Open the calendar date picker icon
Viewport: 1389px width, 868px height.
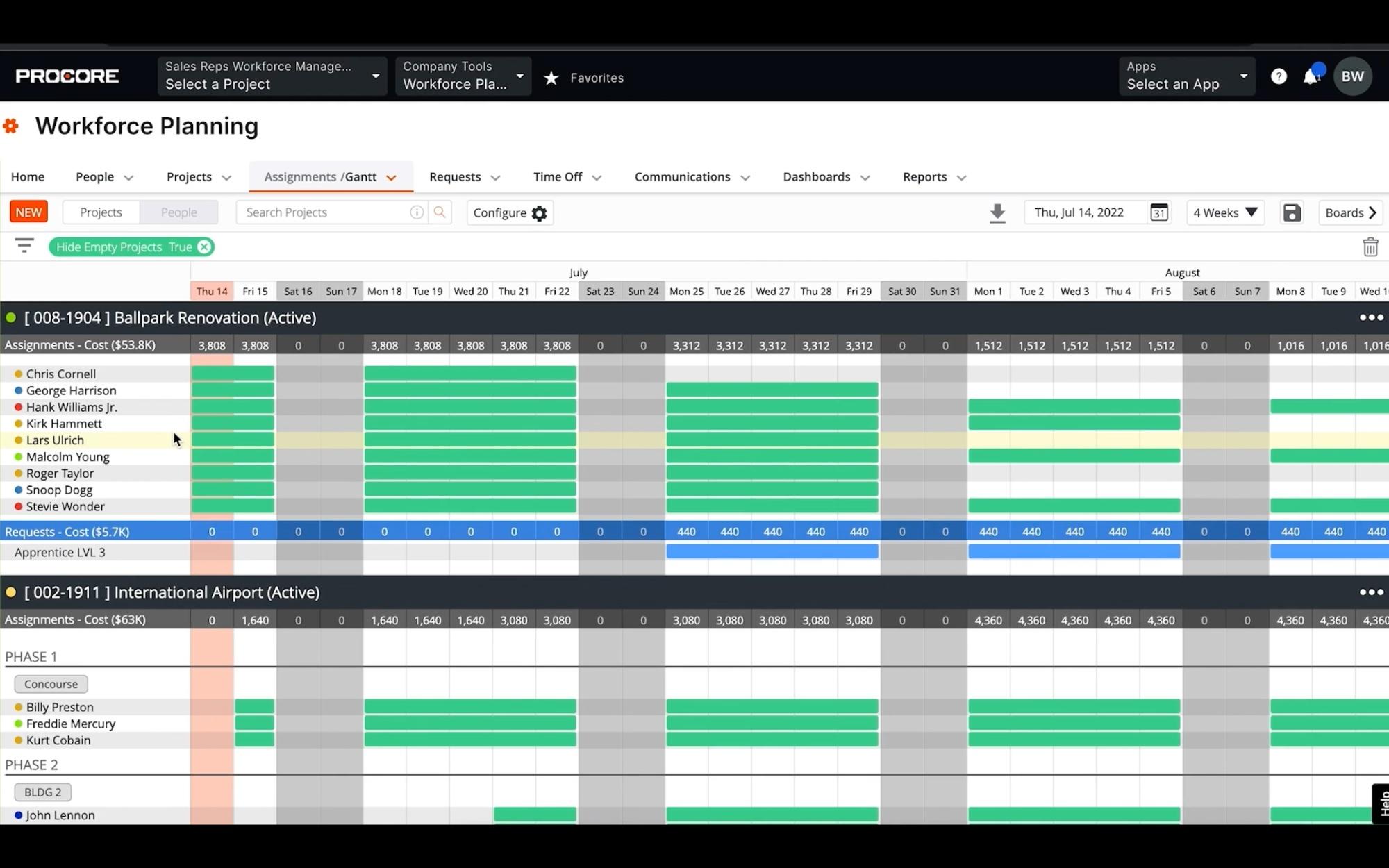(x=1158, y=212)
